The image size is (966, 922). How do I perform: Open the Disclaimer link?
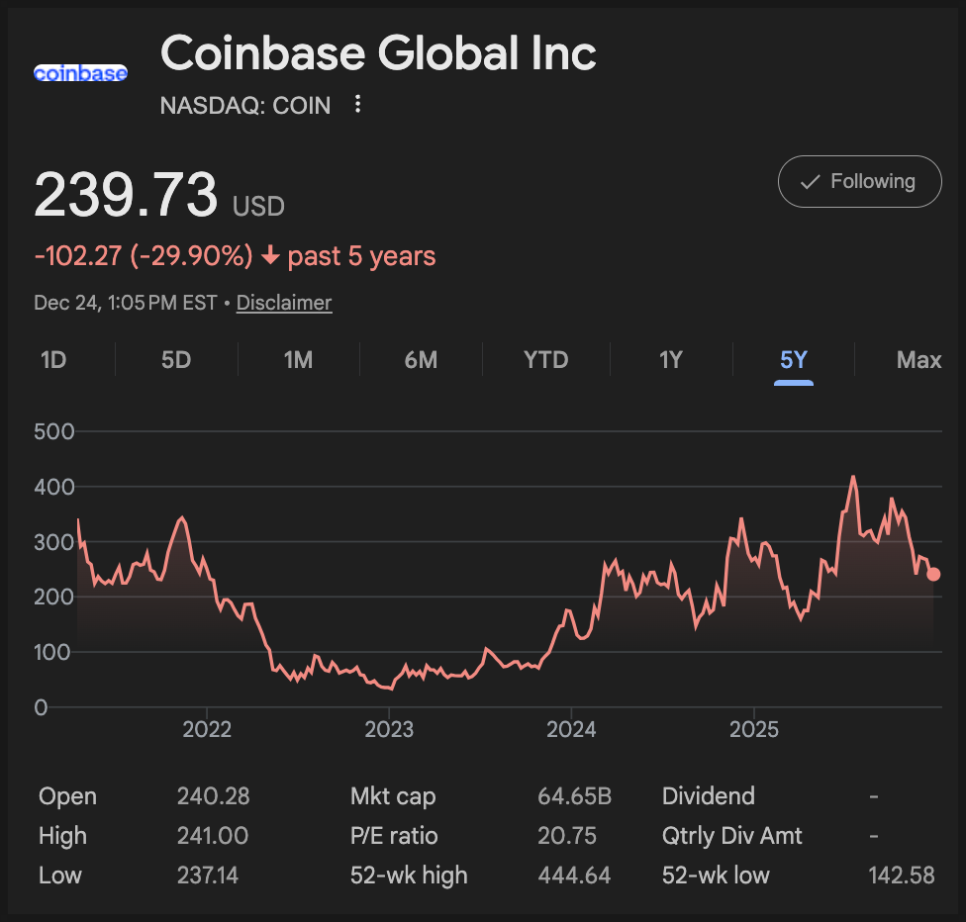(284, 302)
